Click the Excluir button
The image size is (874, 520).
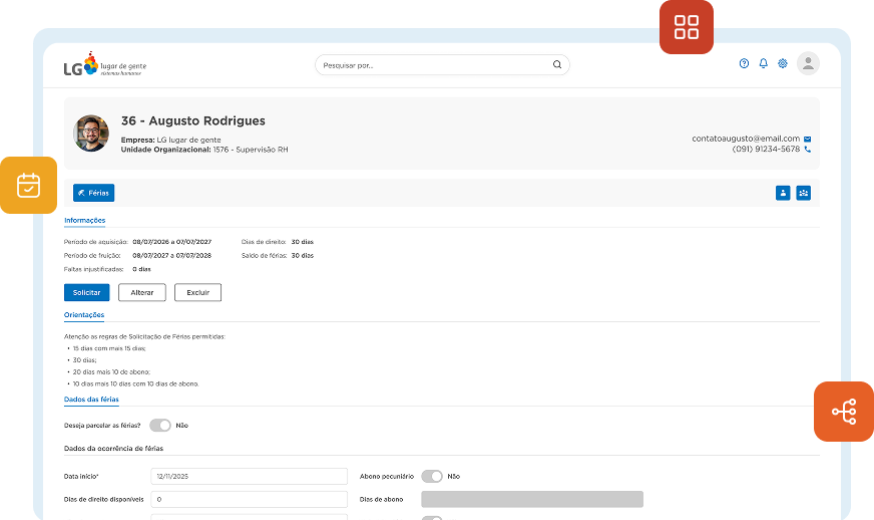pyautogui.click(x=198, y=292)
